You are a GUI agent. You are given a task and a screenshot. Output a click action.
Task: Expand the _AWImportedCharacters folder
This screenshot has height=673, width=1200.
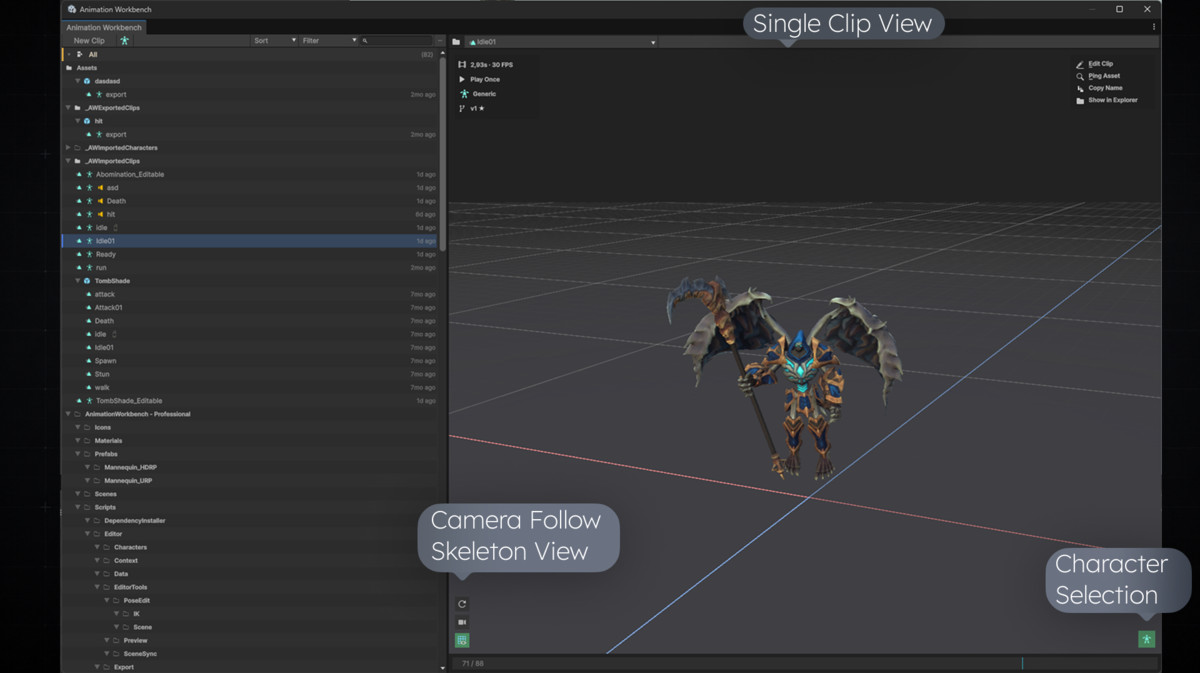click(x=68, y=147)
